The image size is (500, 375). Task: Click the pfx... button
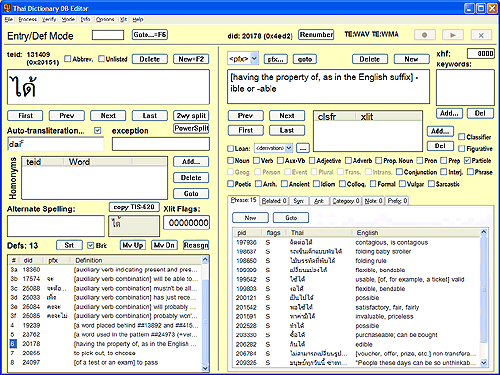click(x=276, y=59)
